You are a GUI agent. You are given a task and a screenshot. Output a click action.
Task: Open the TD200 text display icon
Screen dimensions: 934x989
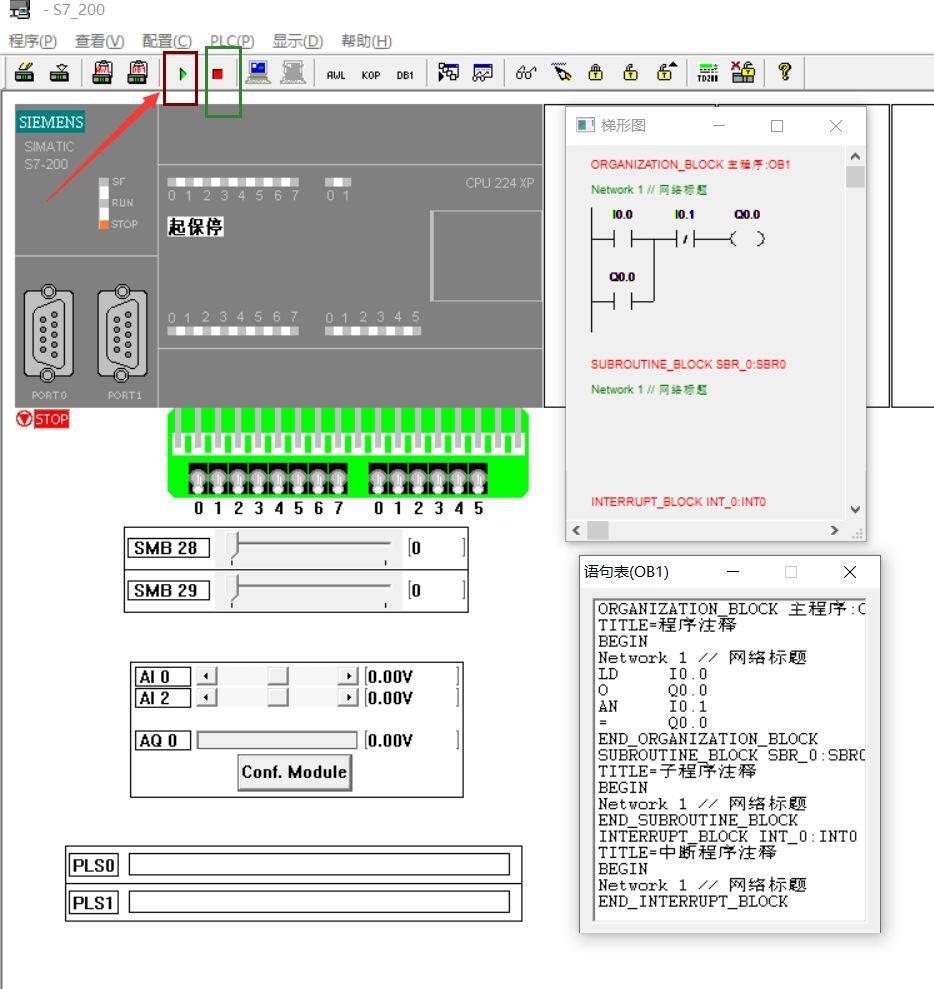[708, 73]
